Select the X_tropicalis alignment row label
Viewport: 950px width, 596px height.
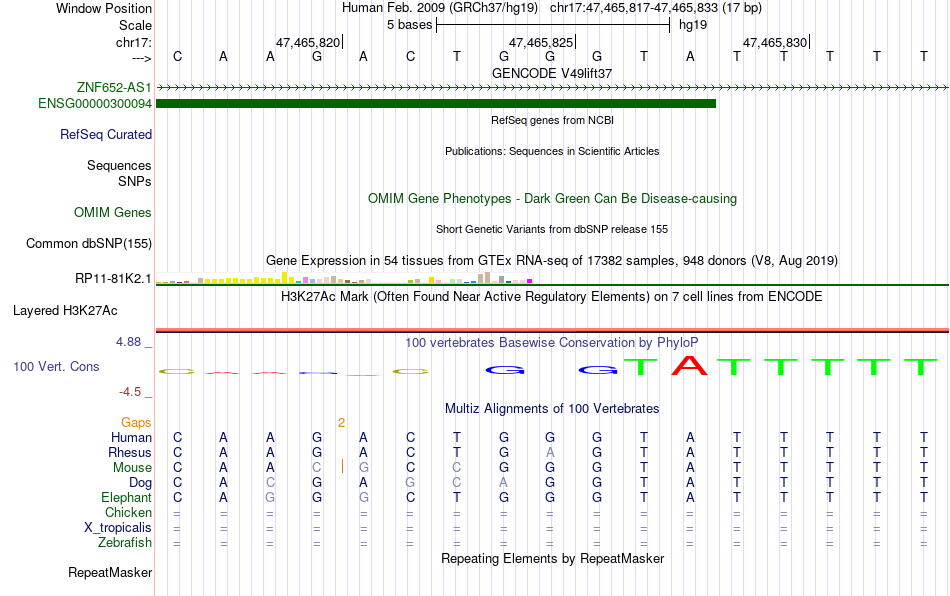(x=118, y=528)
